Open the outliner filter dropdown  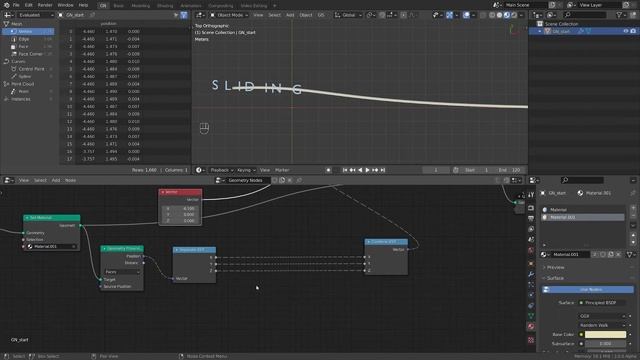621,15
